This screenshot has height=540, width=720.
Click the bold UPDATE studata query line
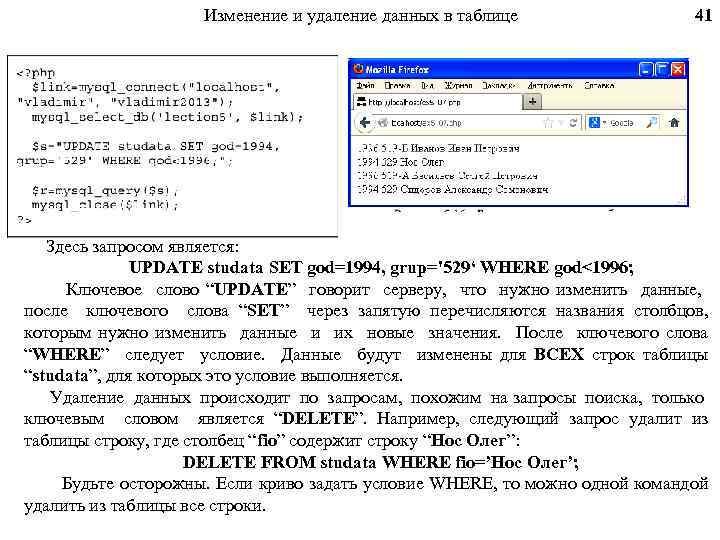click(381, 268)
